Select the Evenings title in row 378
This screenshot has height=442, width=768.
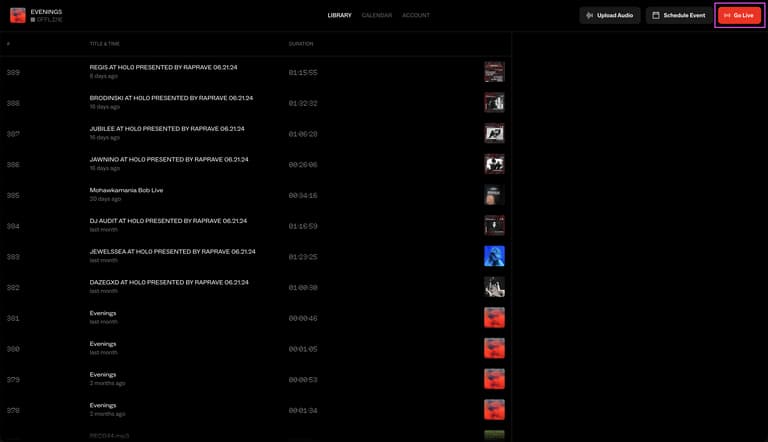tap(103, 406)
